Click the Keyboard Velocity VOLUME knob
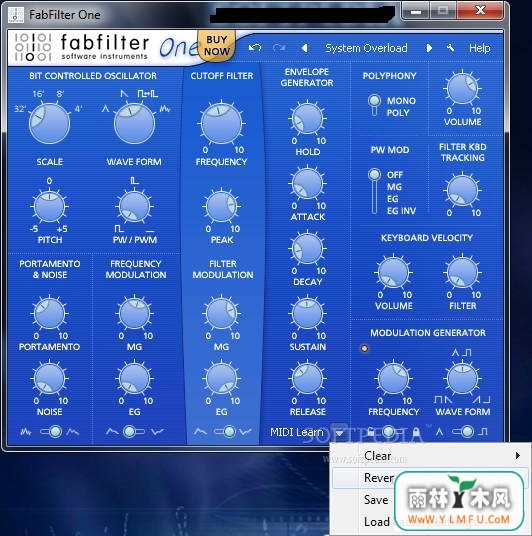Viewport: 532px width, 536px height. 394,273
